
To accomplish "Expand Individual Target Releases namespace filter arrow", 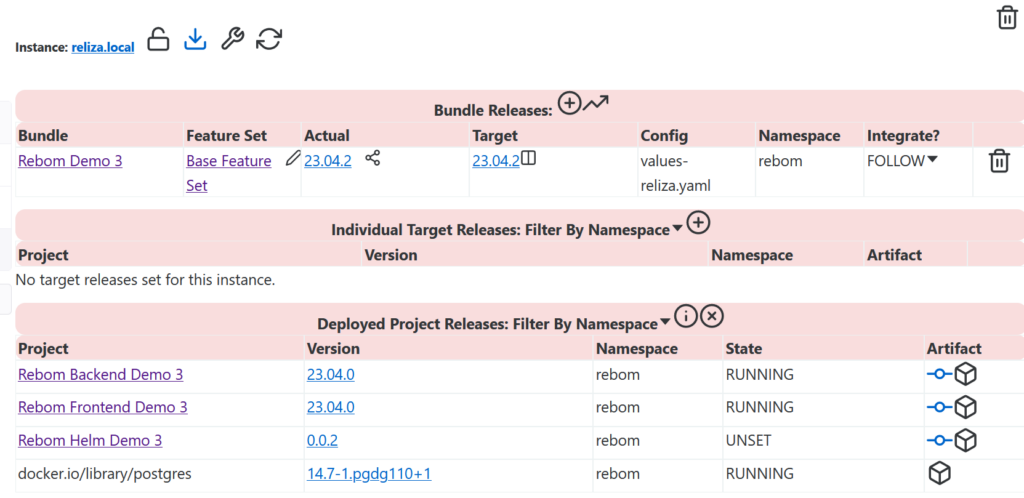I will click(677, 228).
